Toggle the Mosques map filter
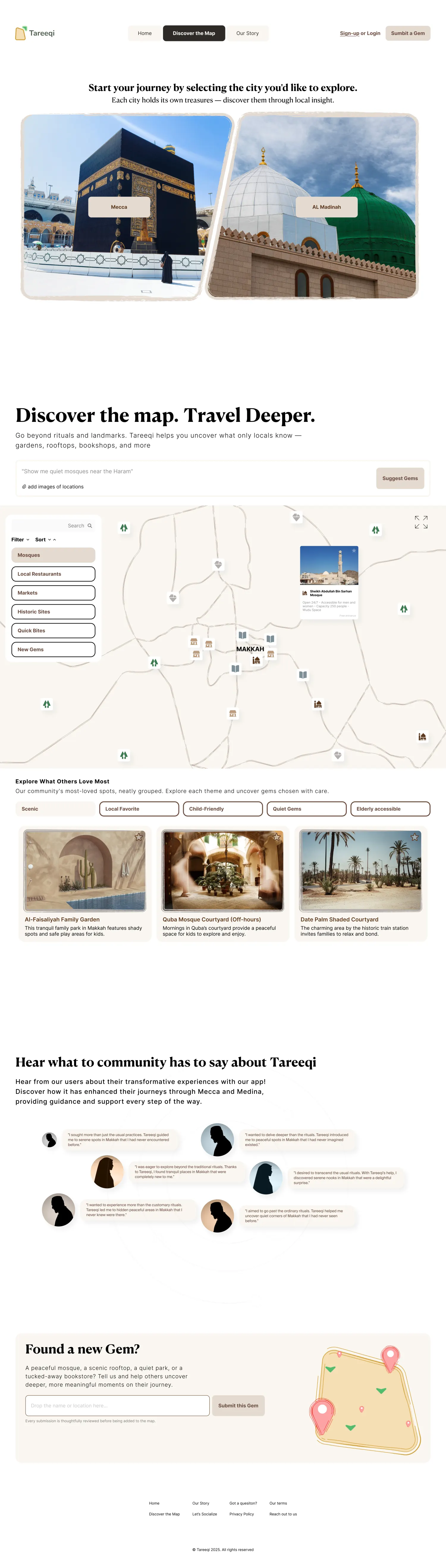This screenshot has width=446, height=1568. click(x=54, y=555)
